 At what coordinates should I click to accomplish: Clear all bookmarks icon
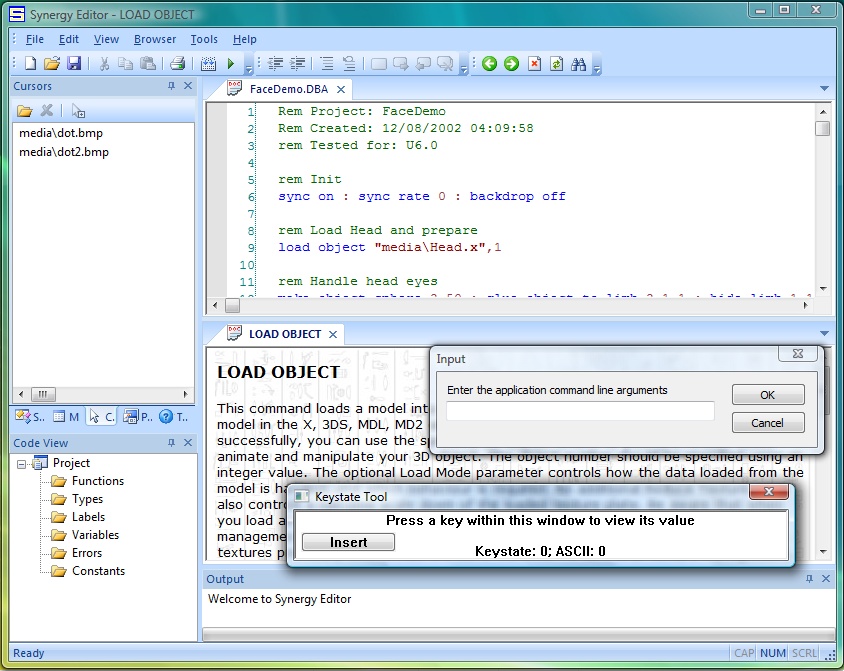tap(445, 64)
